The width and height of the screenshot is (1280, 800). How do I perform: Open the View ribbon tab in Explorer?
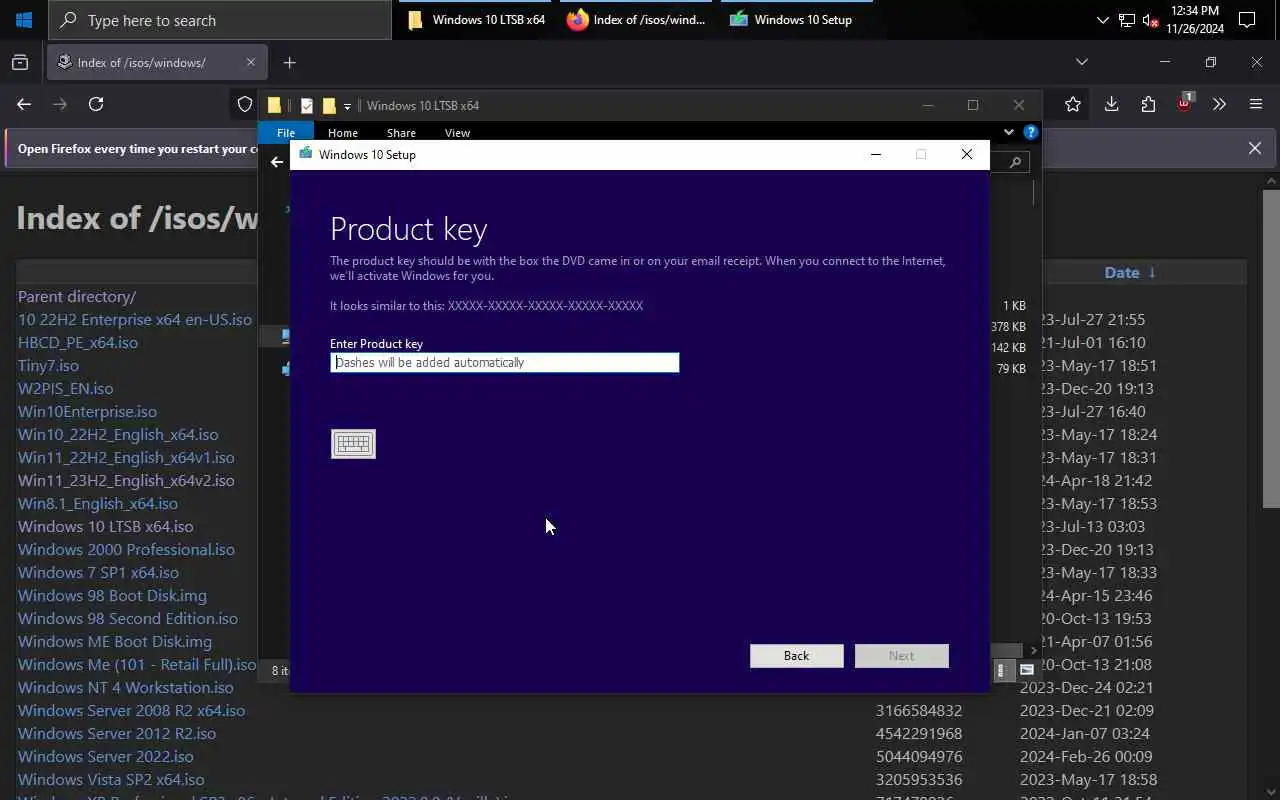click(x=457, y=132)
